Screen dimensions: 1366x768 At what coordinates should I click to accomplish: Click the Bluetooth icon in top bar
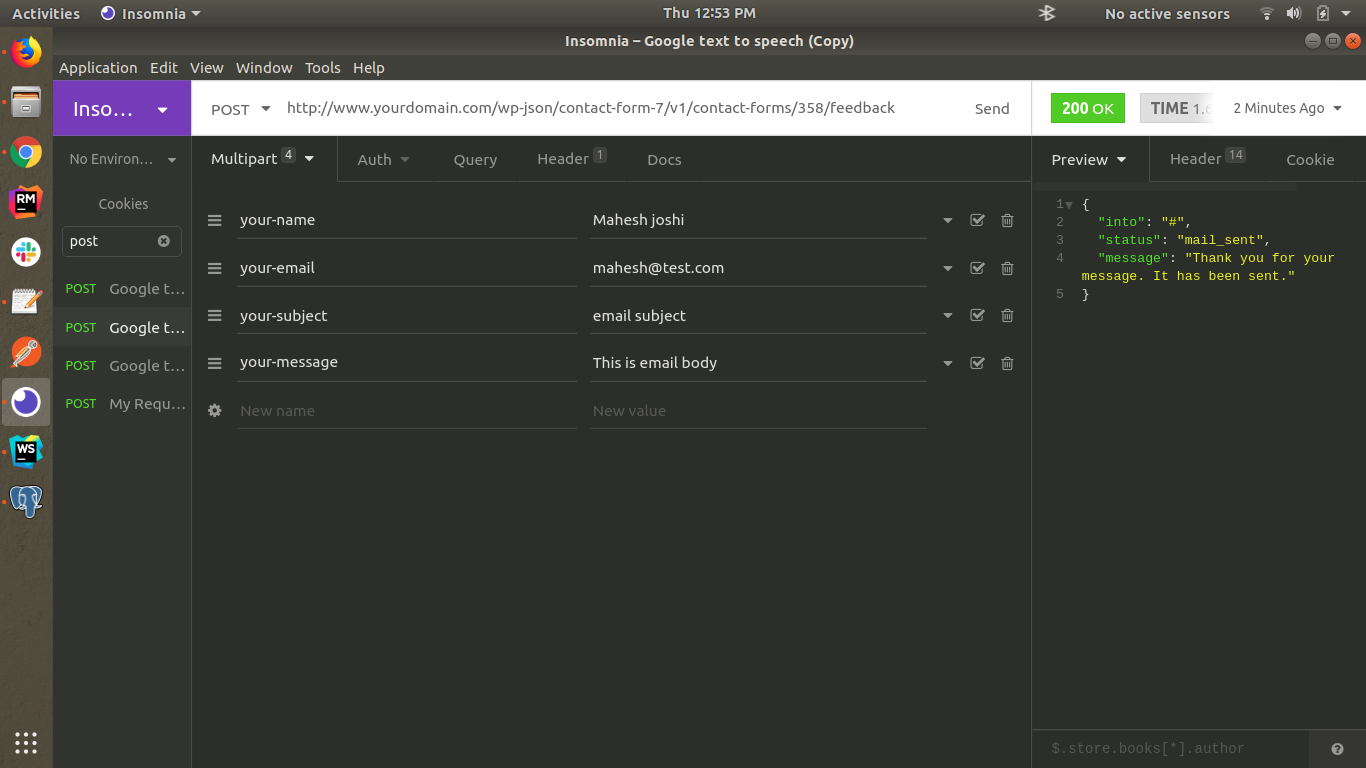(1047, 13)
